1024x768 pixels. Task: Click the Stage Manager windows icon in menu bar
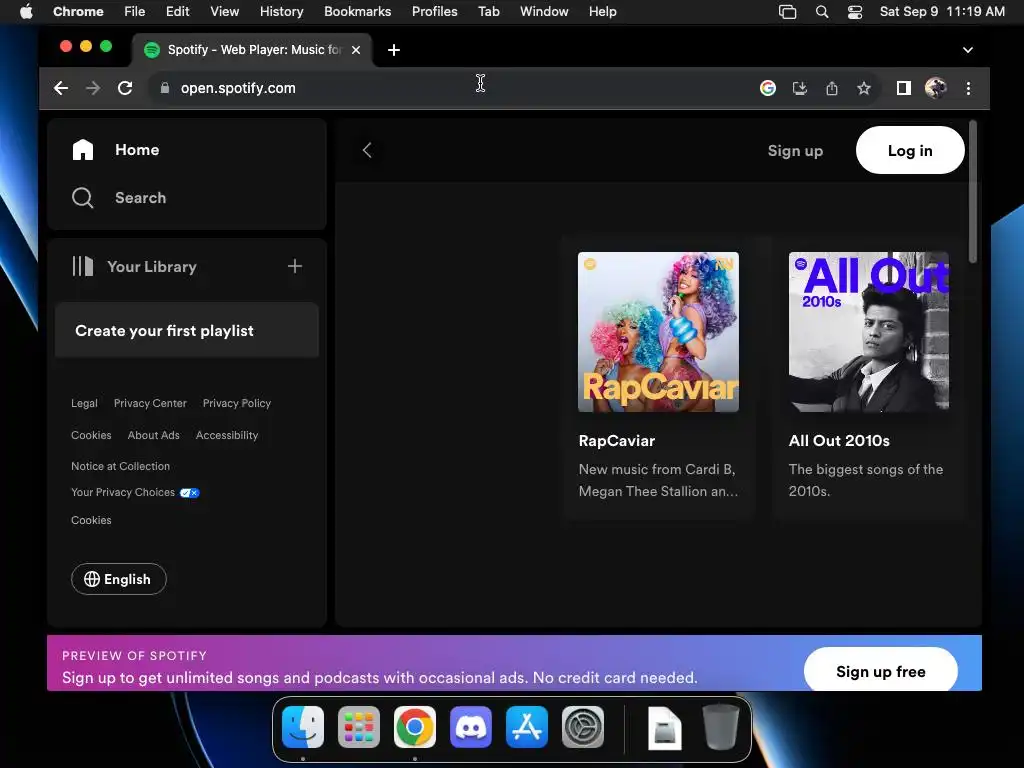(x=788, y=12)
